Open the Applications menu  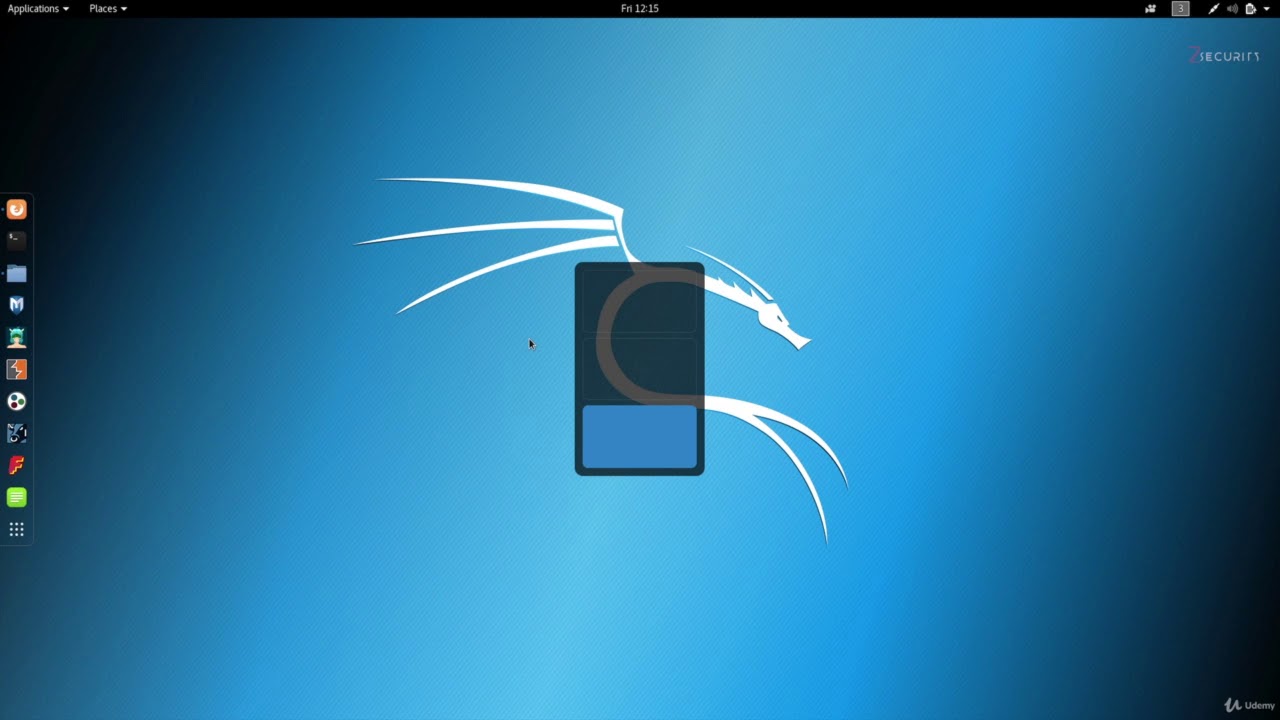click(38, 8)
